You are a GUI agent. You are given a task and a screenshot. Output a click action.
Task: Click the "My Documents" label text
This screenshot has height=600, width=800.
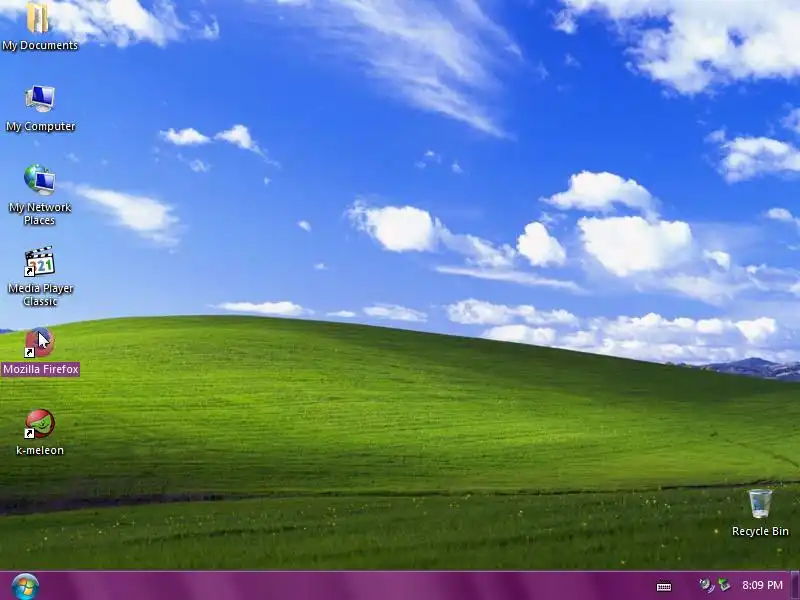[40, 45]
